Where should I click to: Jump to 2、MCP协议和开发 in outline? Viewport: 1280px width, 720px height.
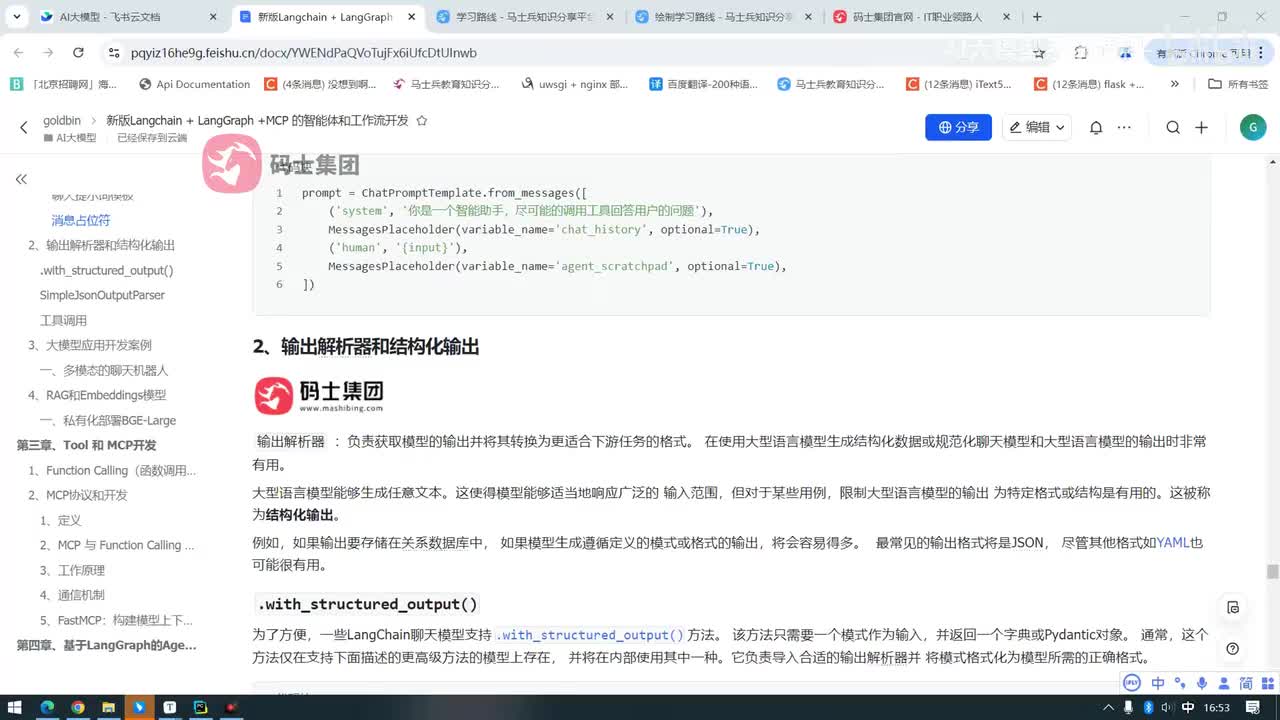click(x=78, y=495)
